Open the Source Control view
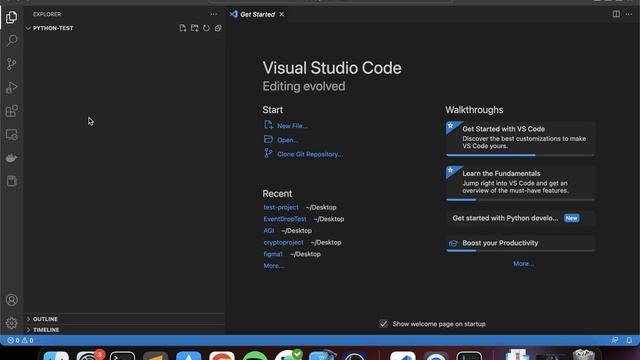 click(x=11, y=64)
